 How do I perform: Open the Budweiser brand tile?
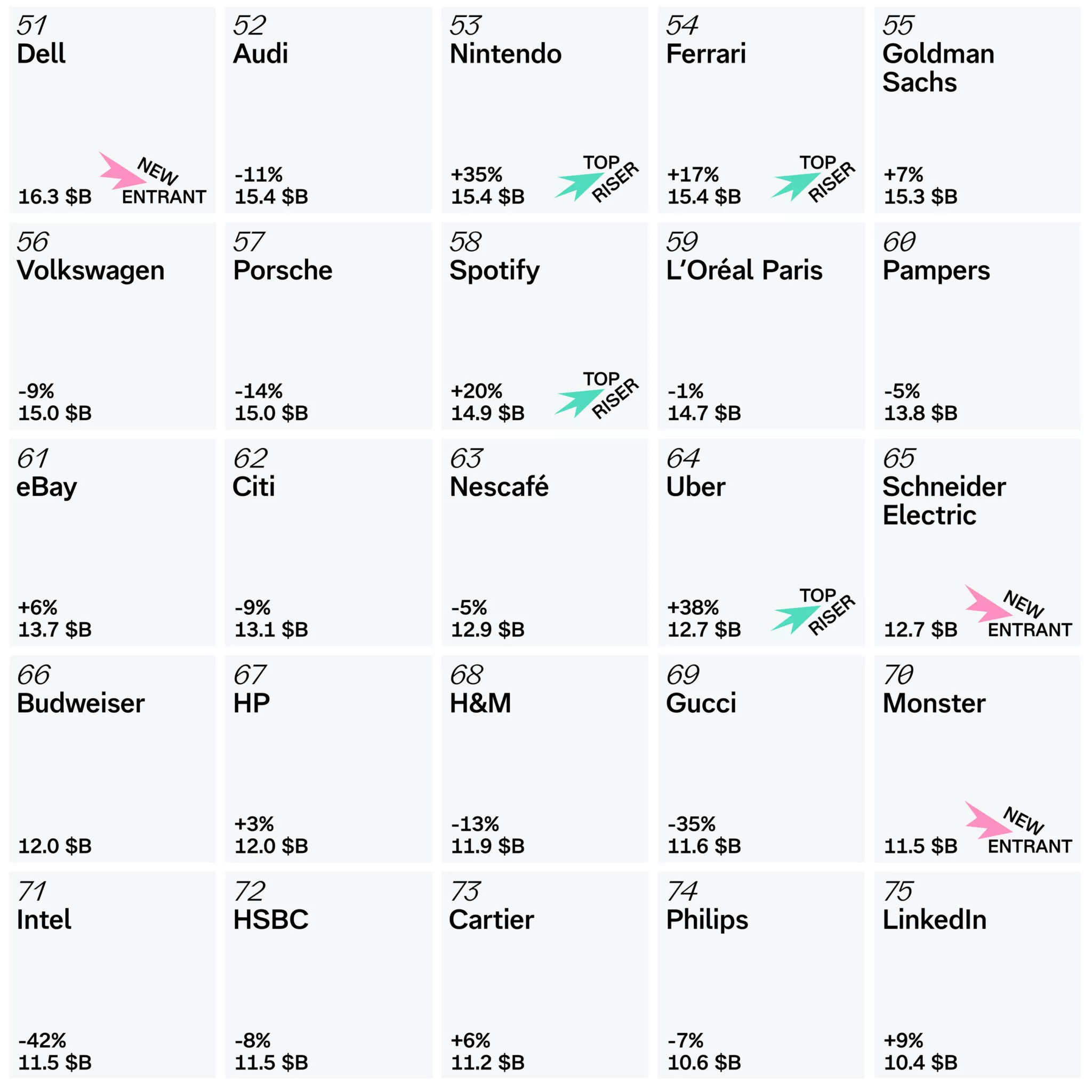point(113,759)
